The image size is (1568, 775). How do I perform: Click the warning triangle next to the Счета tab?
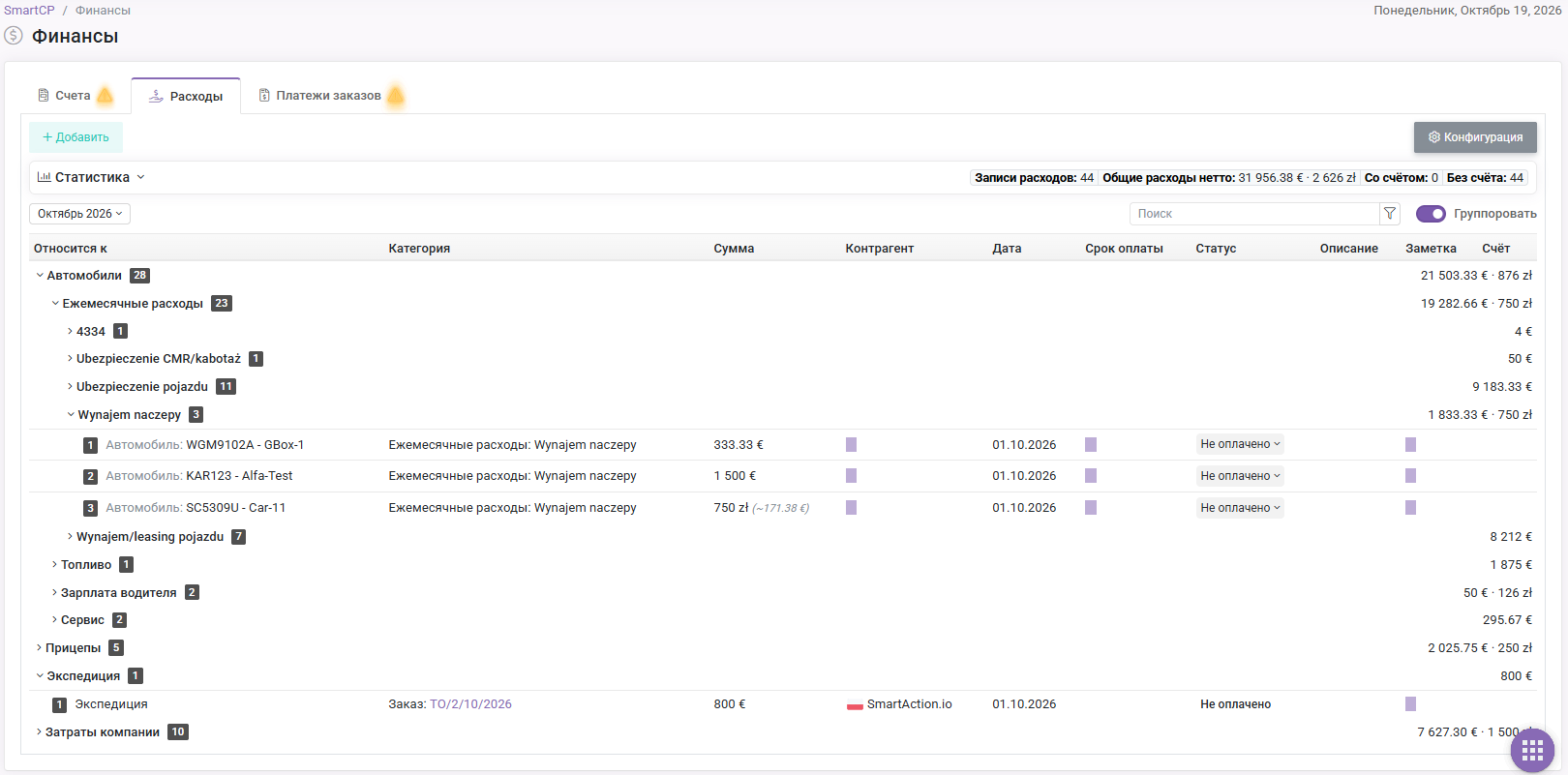[106, 95]
